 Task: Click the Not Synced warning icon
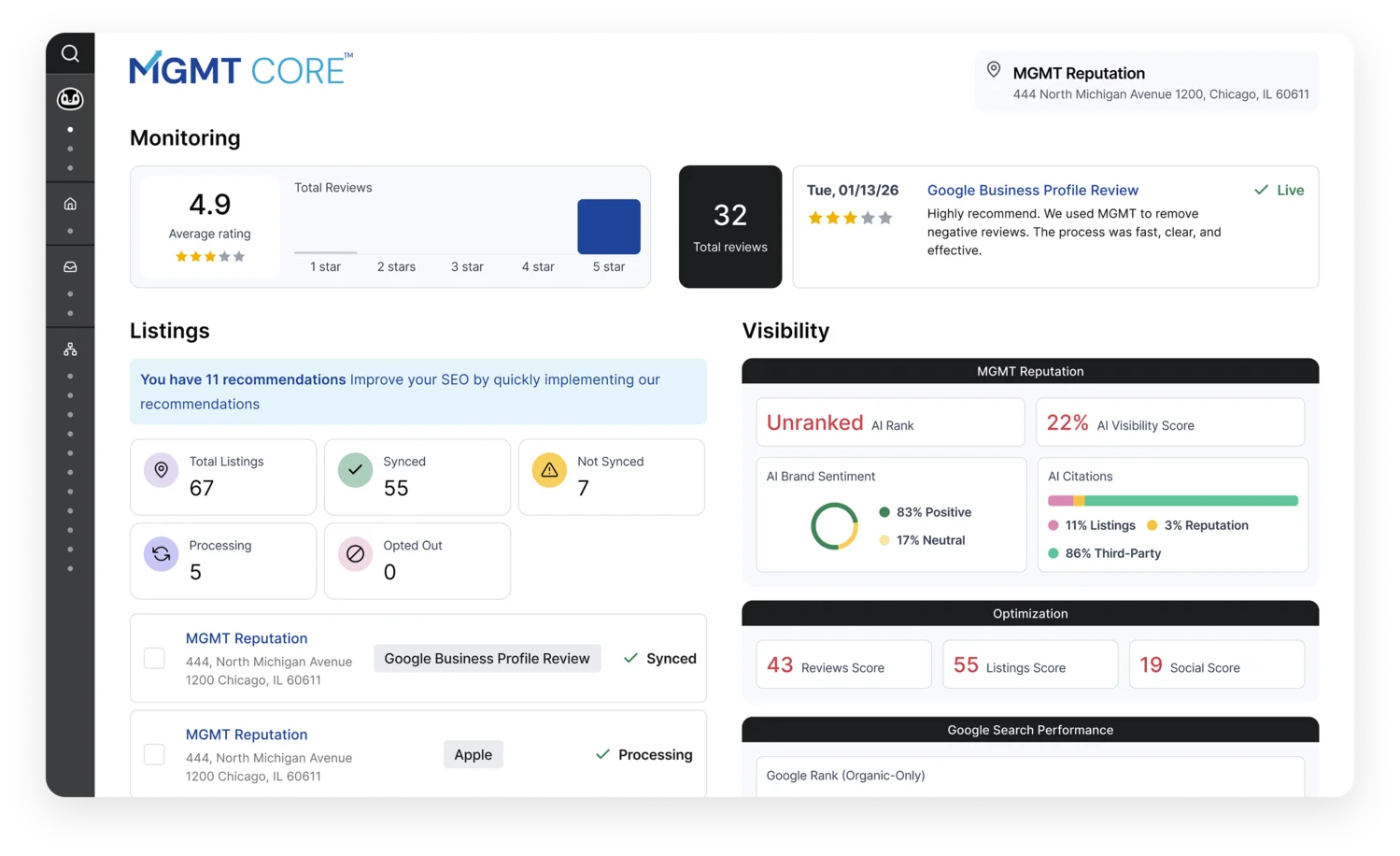549,470
